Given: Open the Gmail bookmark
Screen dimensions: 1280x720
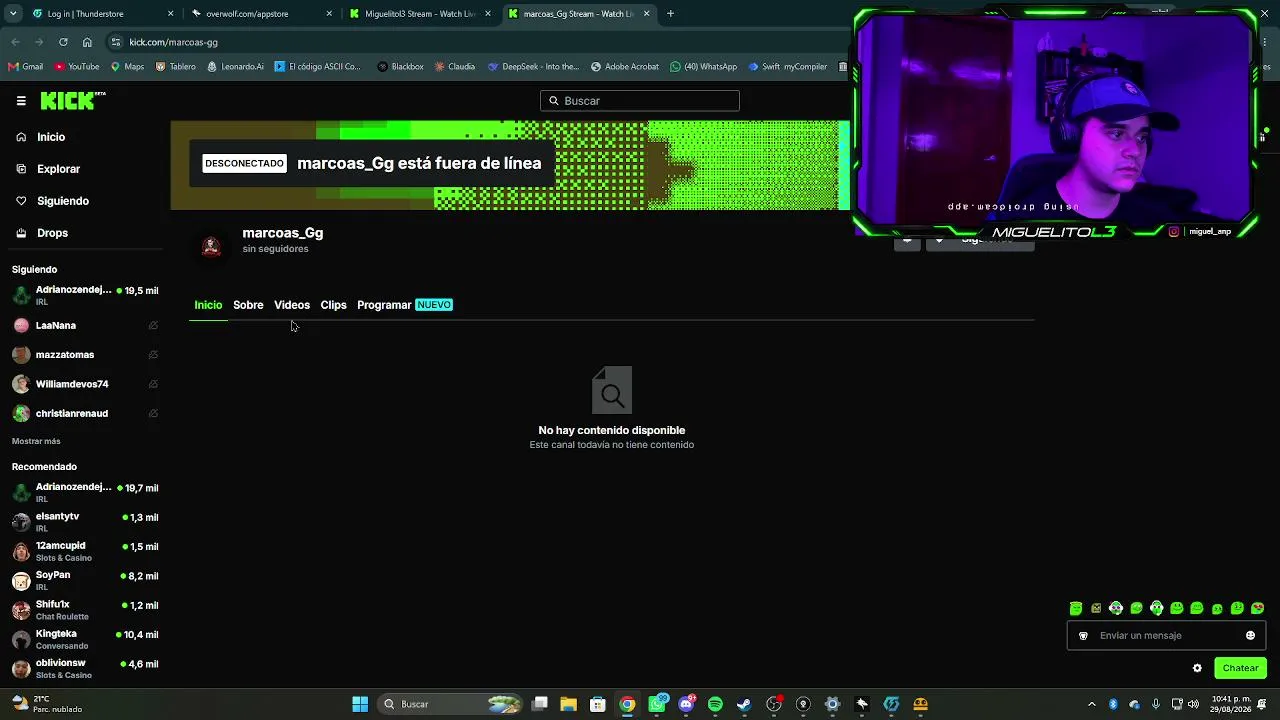Looking at the screenshot, I should coord(25,67).
